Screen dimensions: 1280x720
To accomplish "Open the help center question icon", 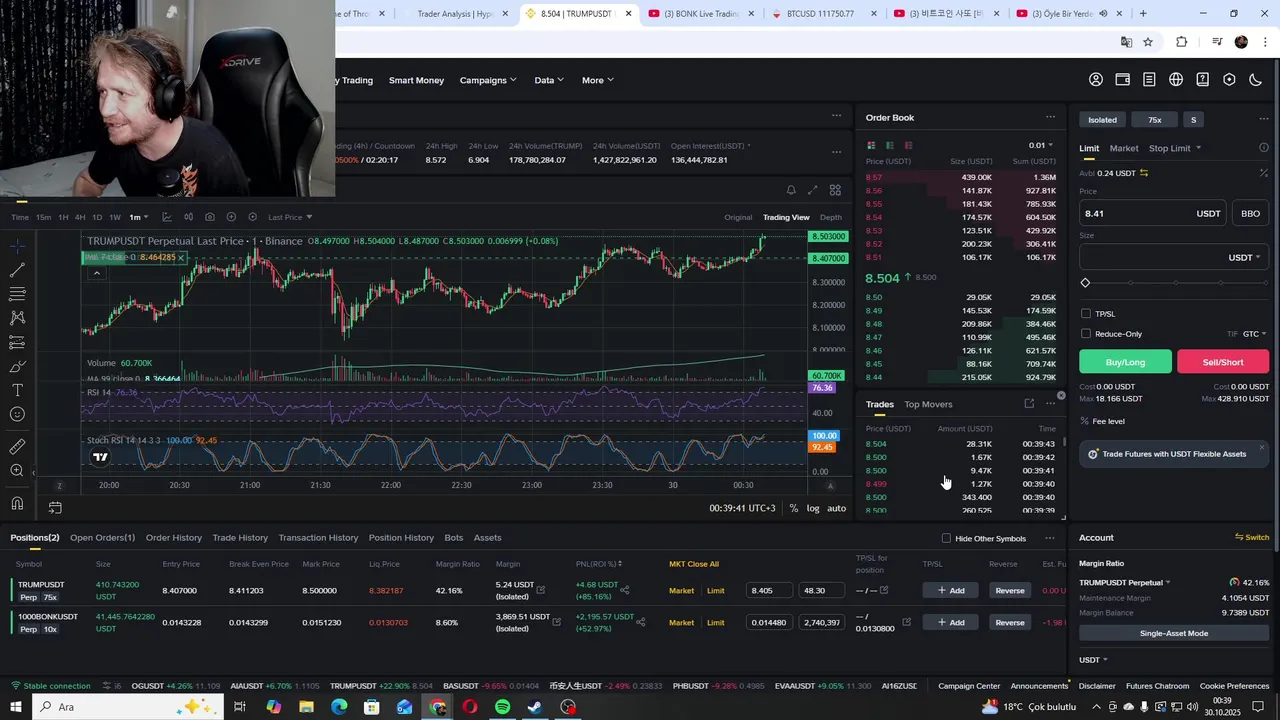I will 1203,80.
